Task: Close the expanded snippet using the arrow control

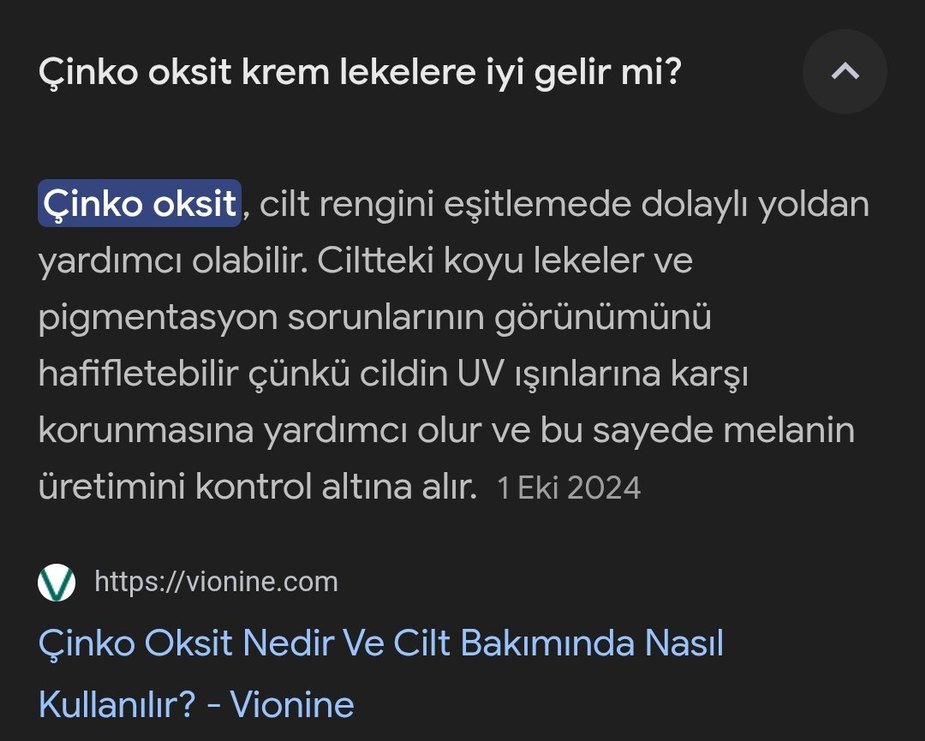Action: click(x=845, y=71)
